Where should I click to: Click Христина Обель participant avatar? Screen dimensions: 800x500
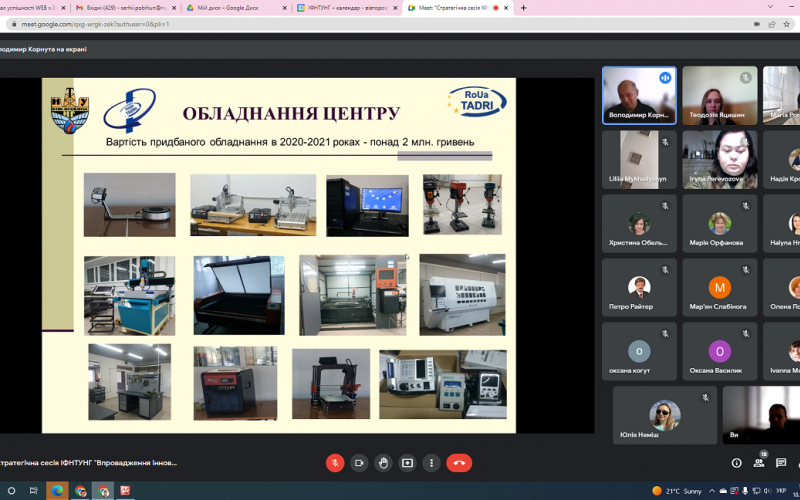pos(639,223)
